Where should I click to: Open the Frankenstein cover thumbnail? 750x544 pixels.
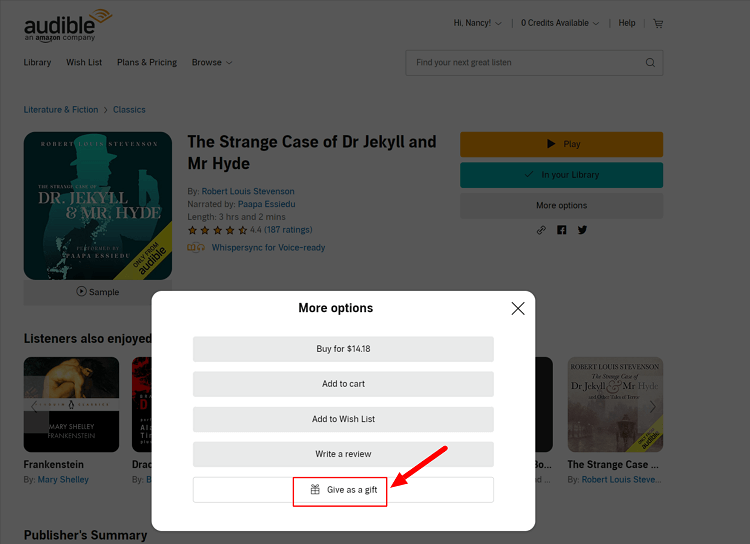point(71,404)
